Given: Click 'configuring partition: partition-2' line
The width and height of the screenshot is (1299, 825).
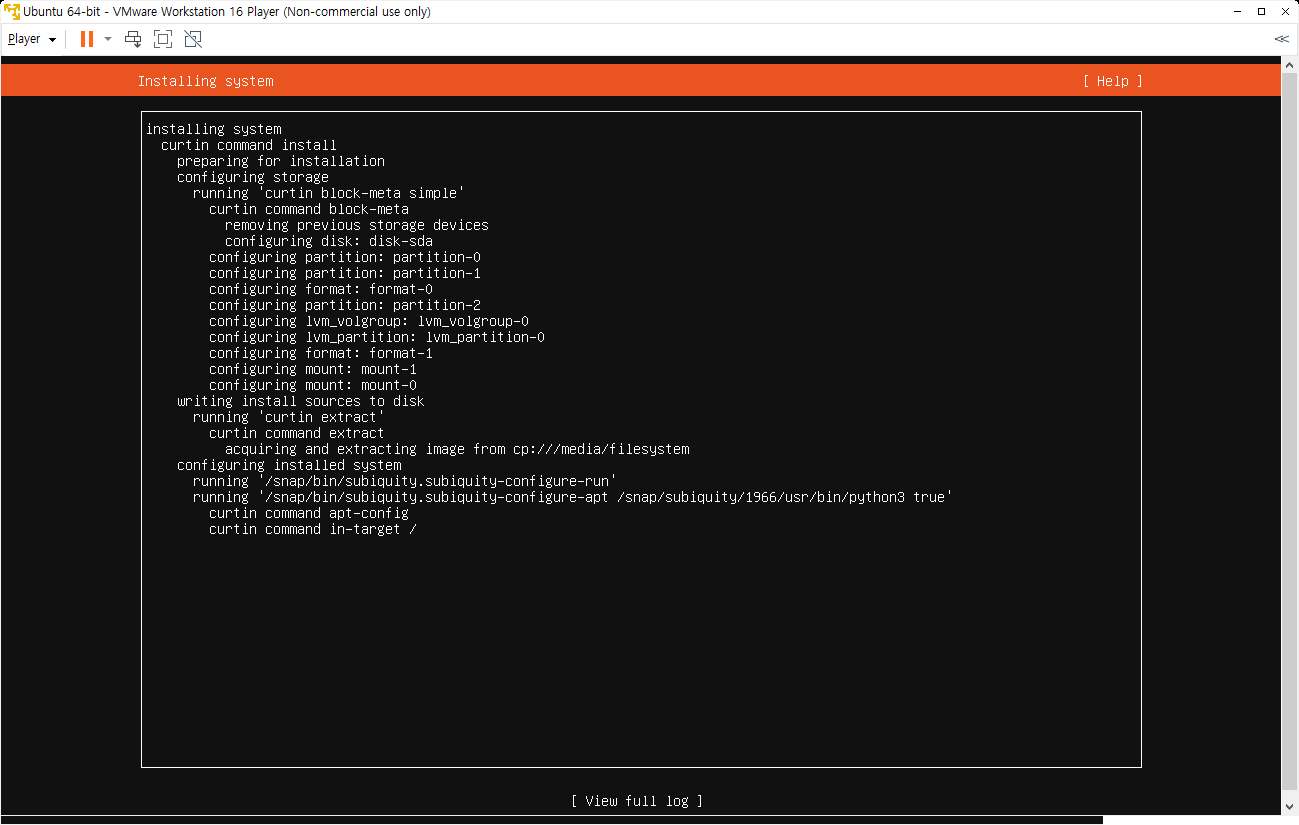Looking at the screenshot, I should tap(345, 305).
